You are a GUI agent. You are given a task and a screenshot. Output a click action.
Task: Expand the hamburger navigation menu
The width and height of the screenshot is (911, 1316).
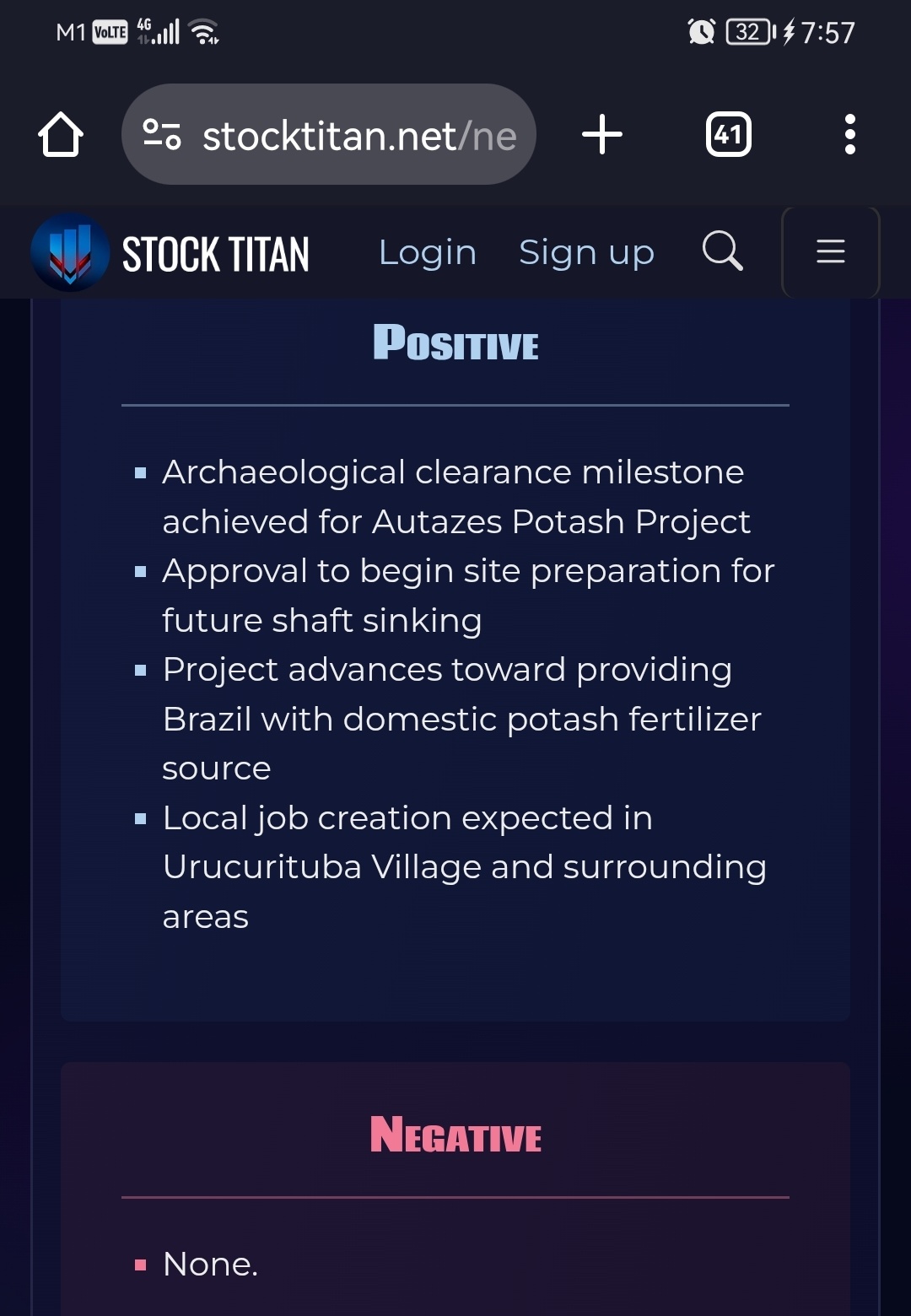[831, 251]
